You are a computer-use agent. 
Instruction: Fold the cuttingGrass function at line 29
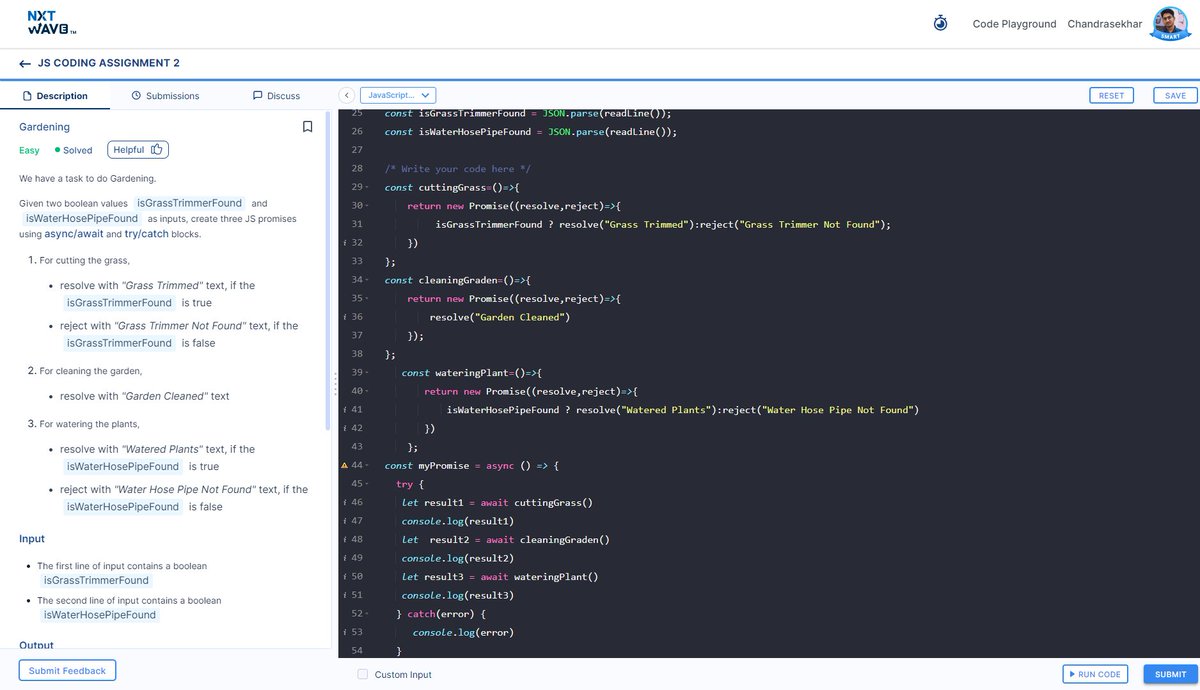point(369,187)
